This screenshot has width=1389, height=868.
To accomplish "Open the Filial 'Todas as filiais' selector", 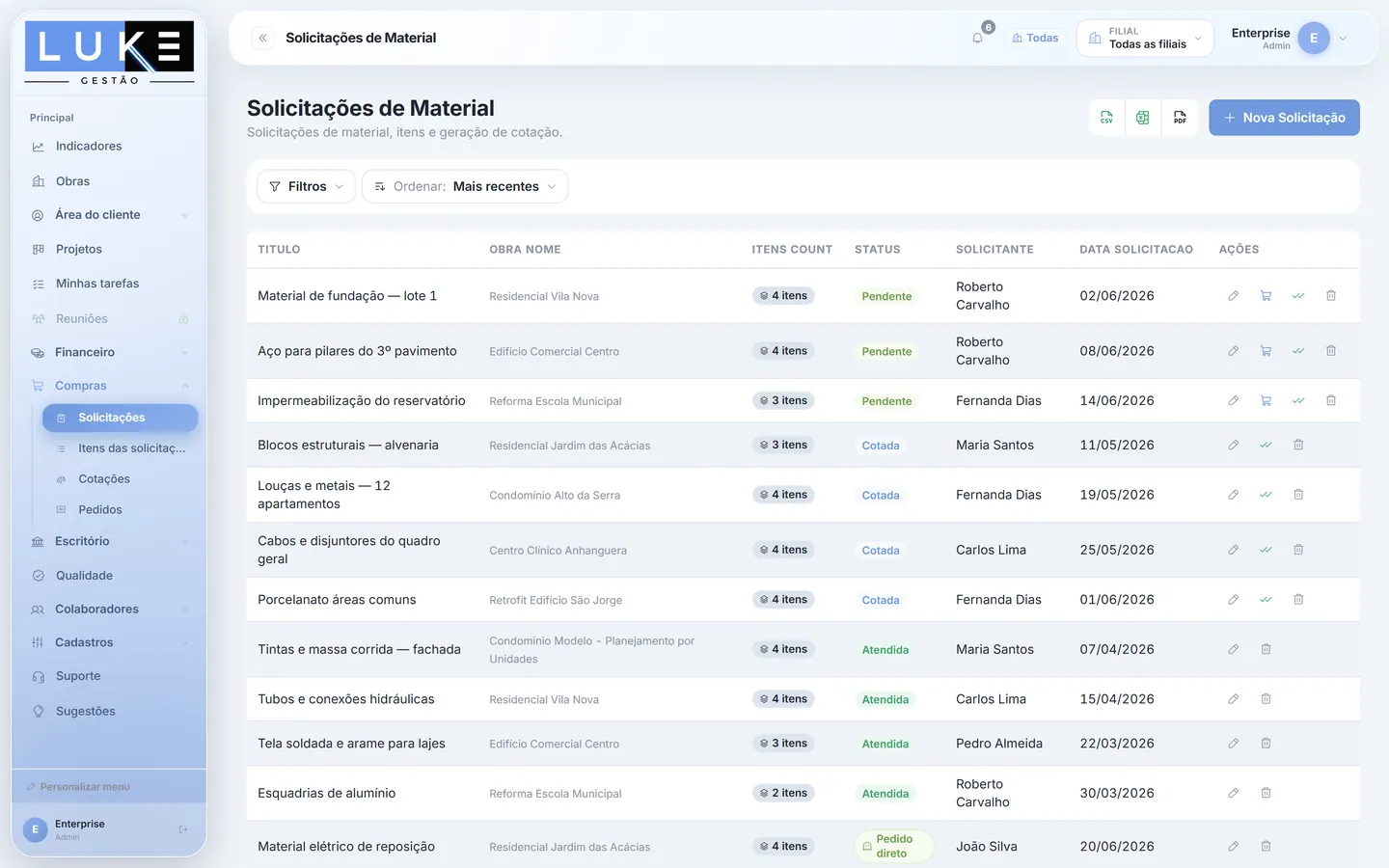I will tap(1145, 39).
